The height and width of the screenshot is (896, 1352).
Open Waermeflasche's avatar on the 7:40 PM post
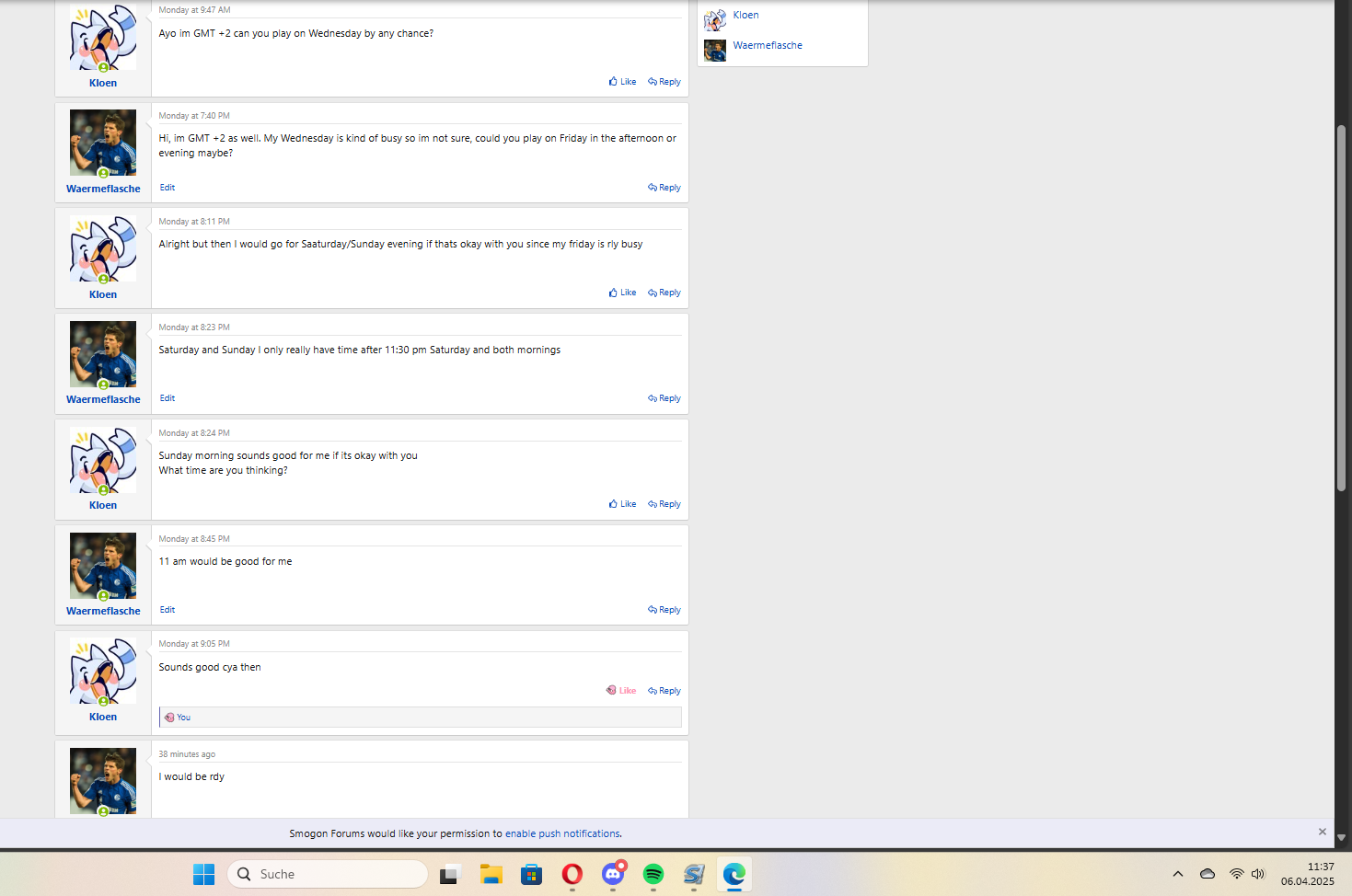coord(103,143)
